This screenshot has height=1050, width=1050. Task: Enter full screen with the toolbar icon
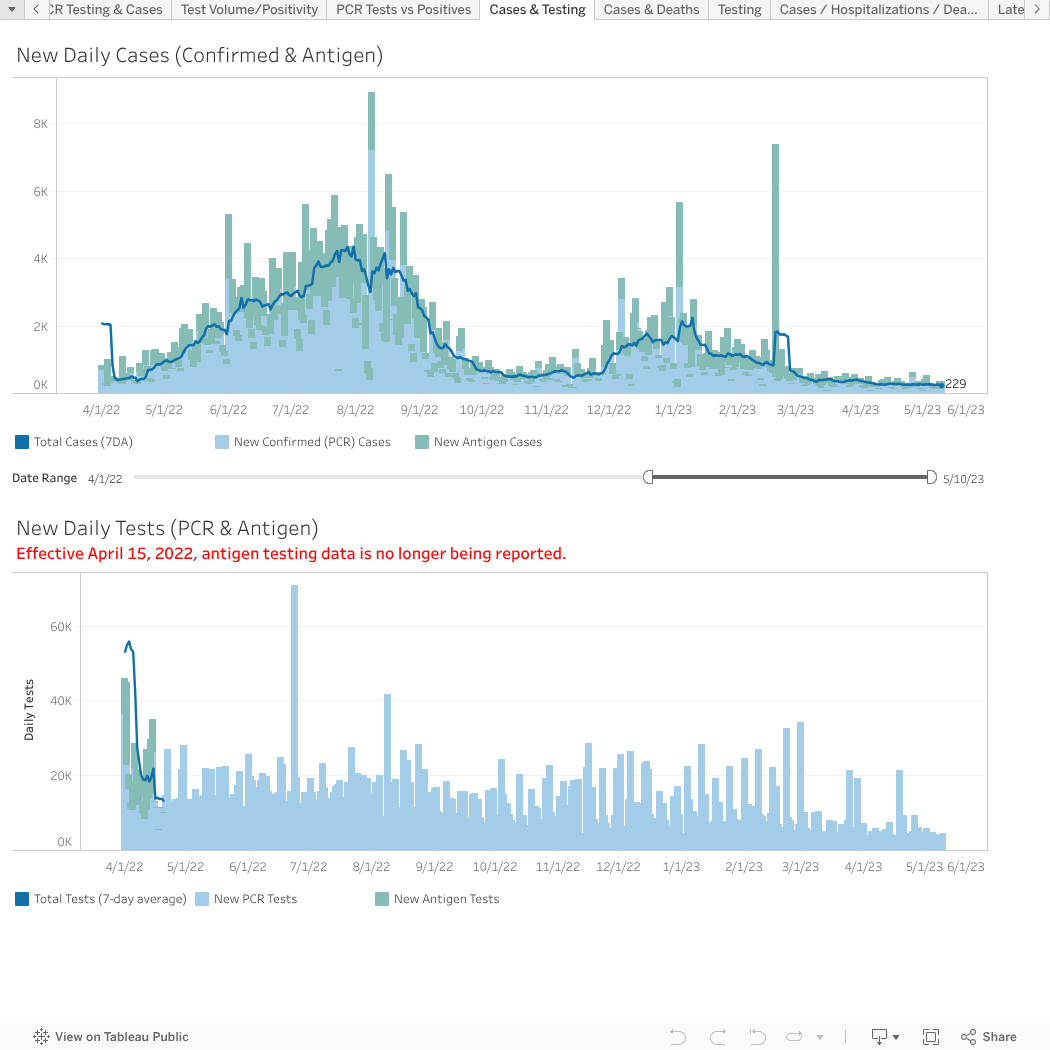point(931,1037)
